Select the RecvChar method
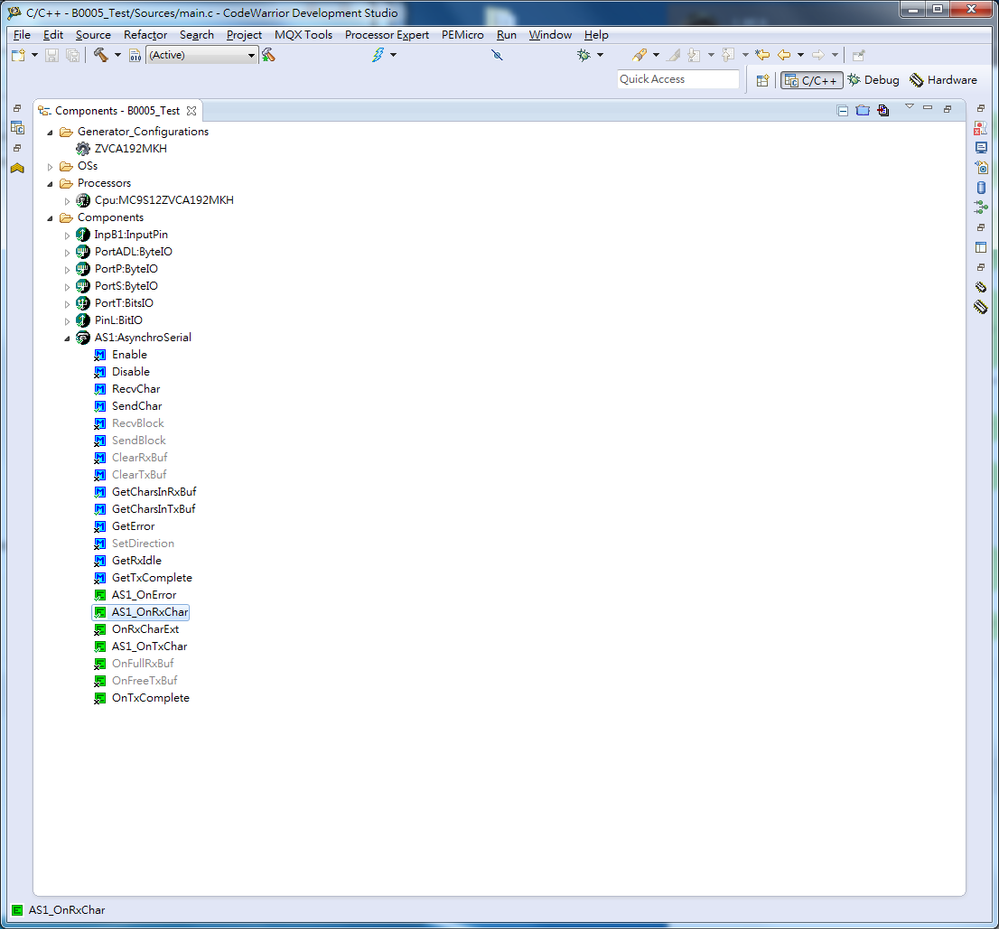 [136, 389]
